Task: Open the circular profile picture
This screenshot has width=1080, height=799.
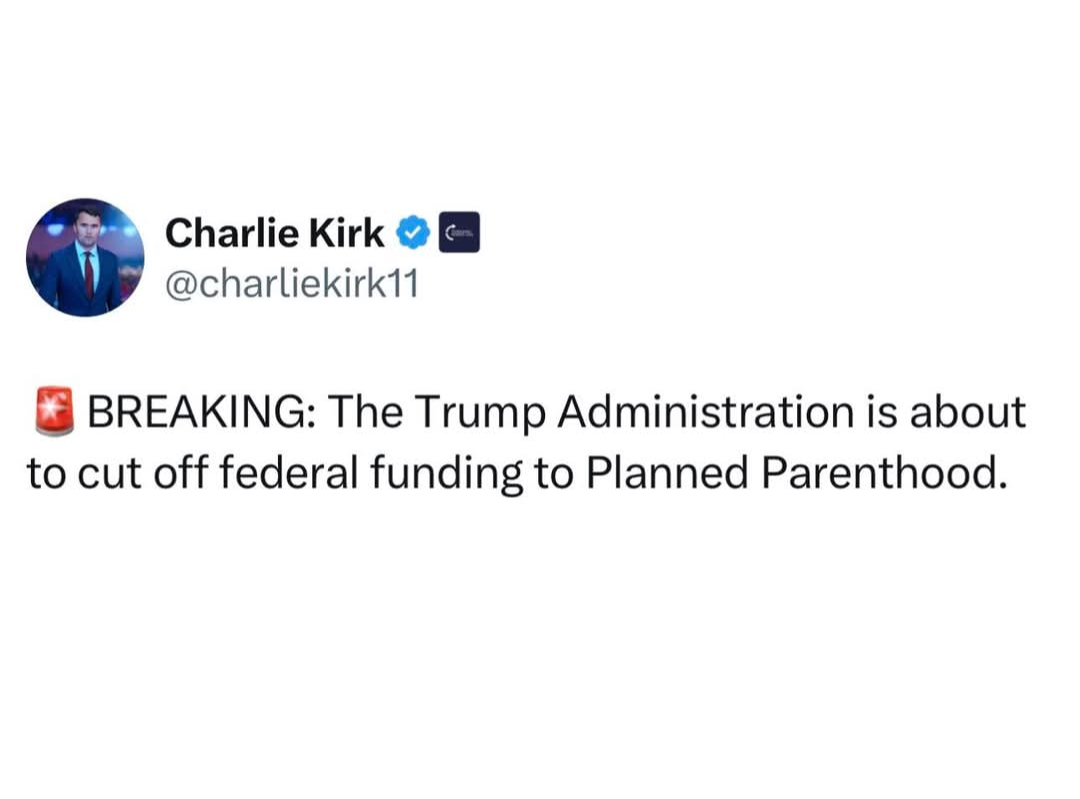Action: pos(86,258)
